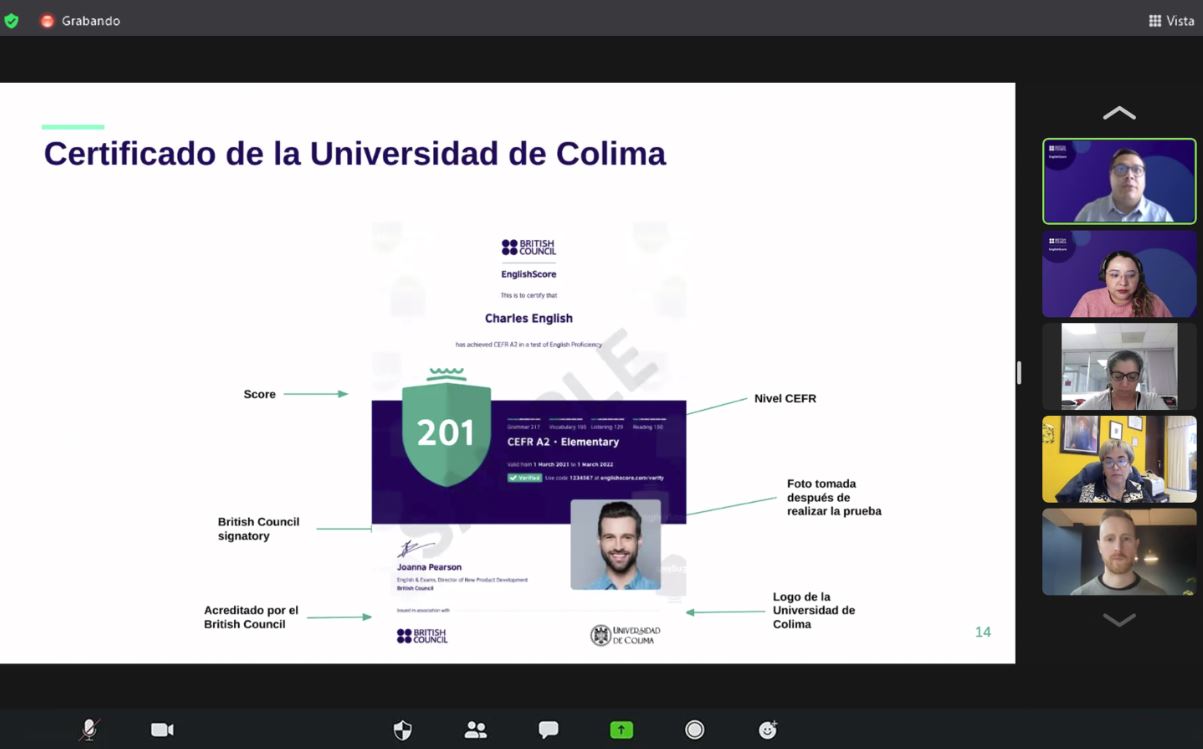Click the sample certificate profile photo
This screenshot has width=1203, height=749.
coord(615,545)
